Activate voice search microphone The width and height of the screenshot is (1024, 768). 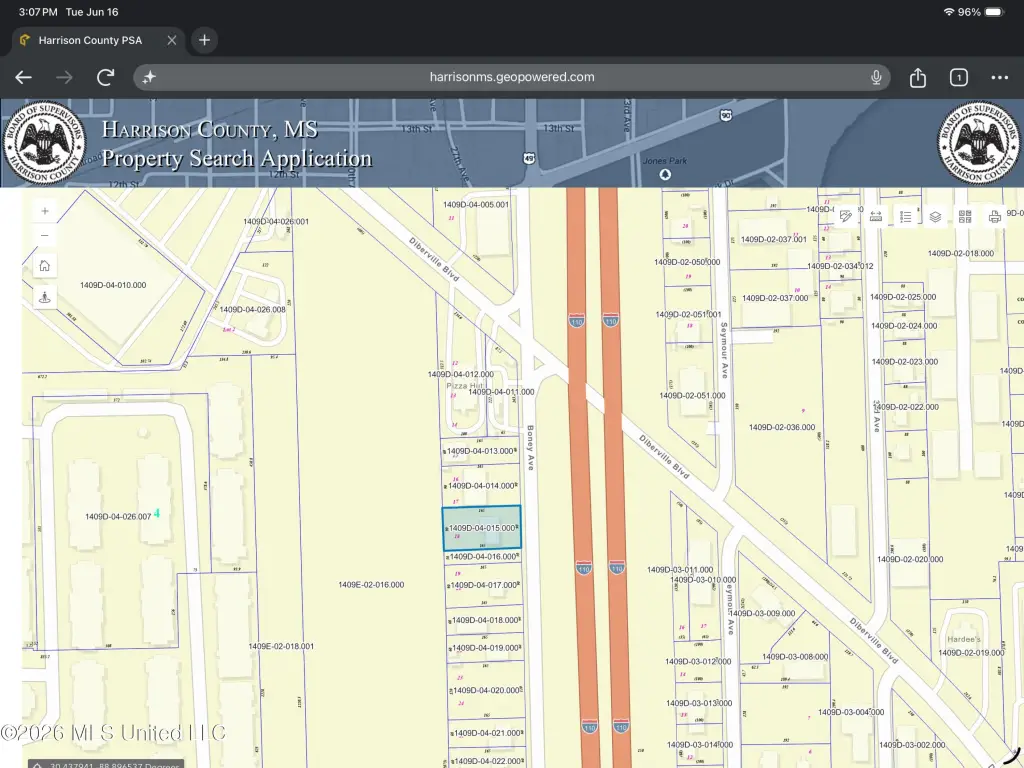click(x=876, y=77)
